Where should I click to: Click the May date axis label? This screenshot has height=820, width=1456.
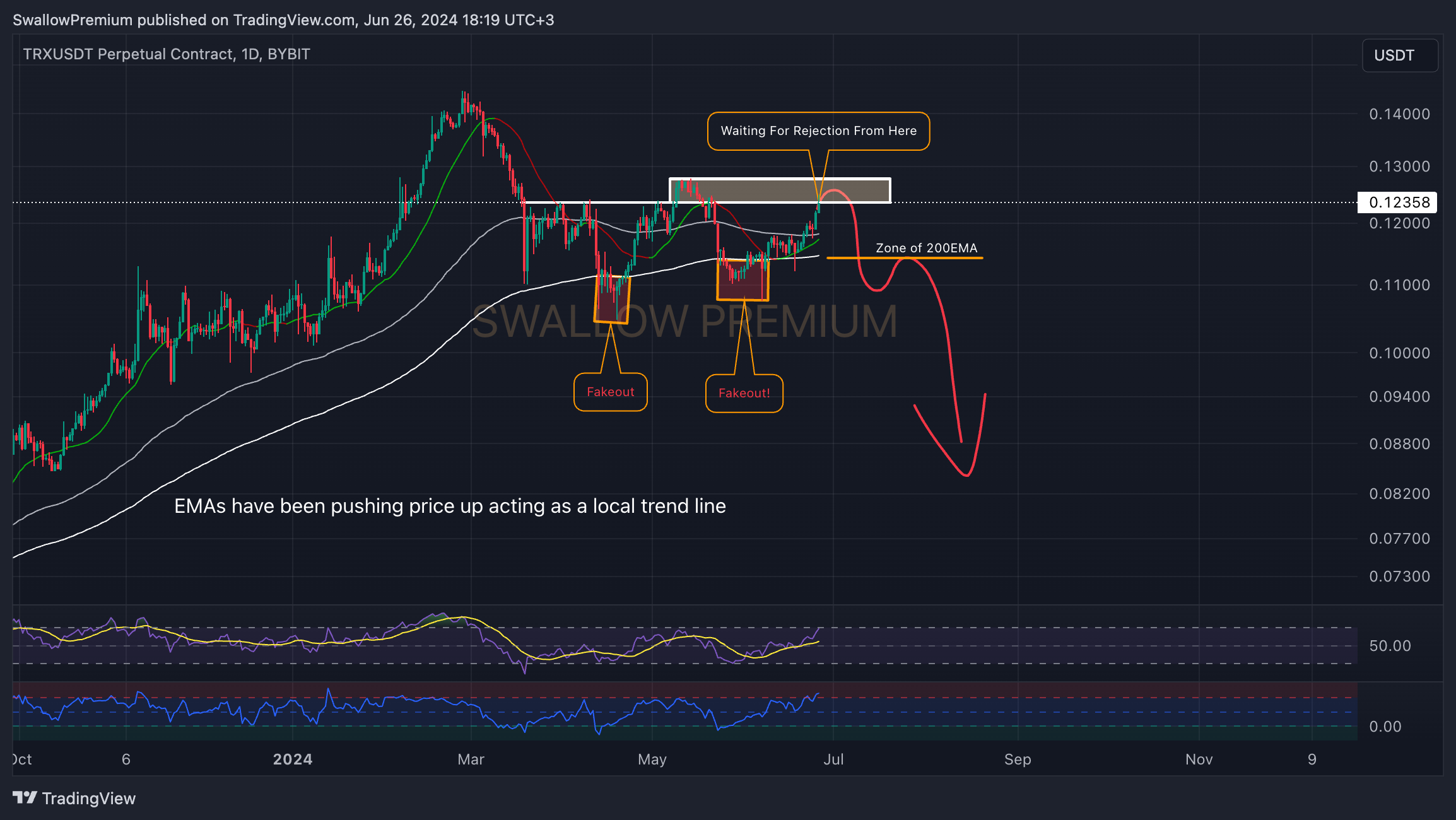[x=652, y=759]
